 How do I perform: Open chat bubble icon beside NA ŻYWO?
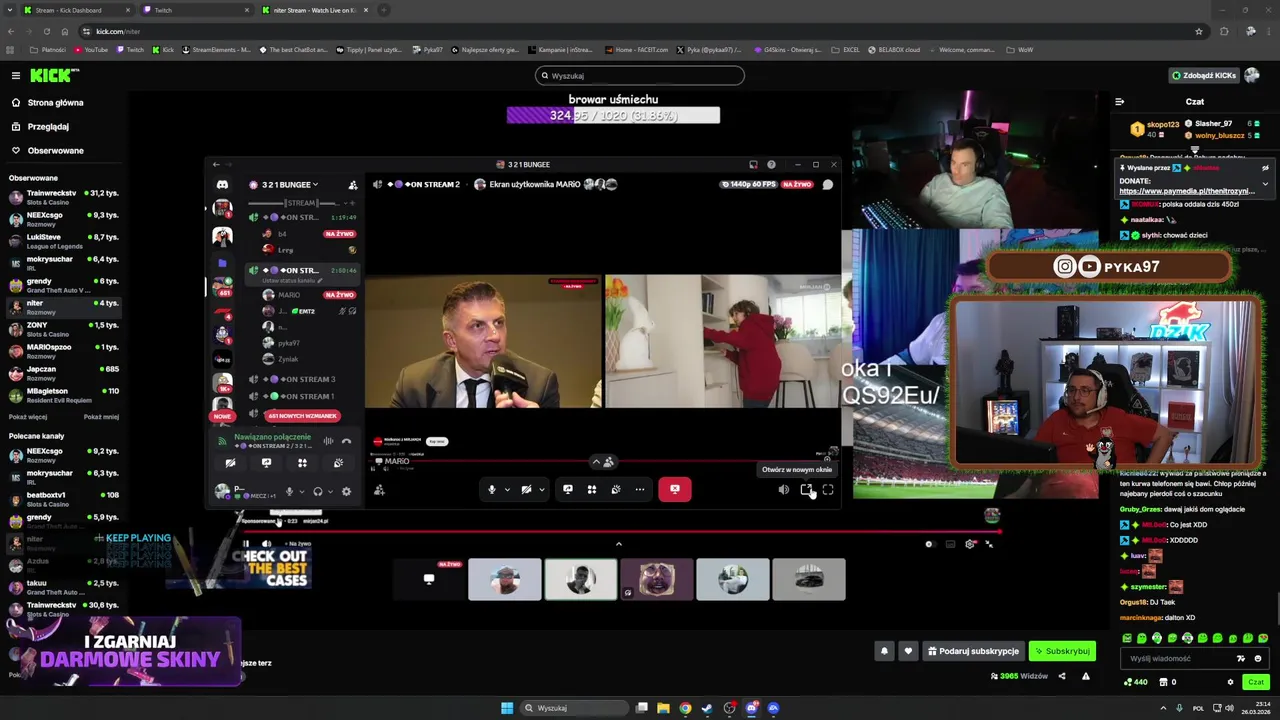(x=828, y=184)
